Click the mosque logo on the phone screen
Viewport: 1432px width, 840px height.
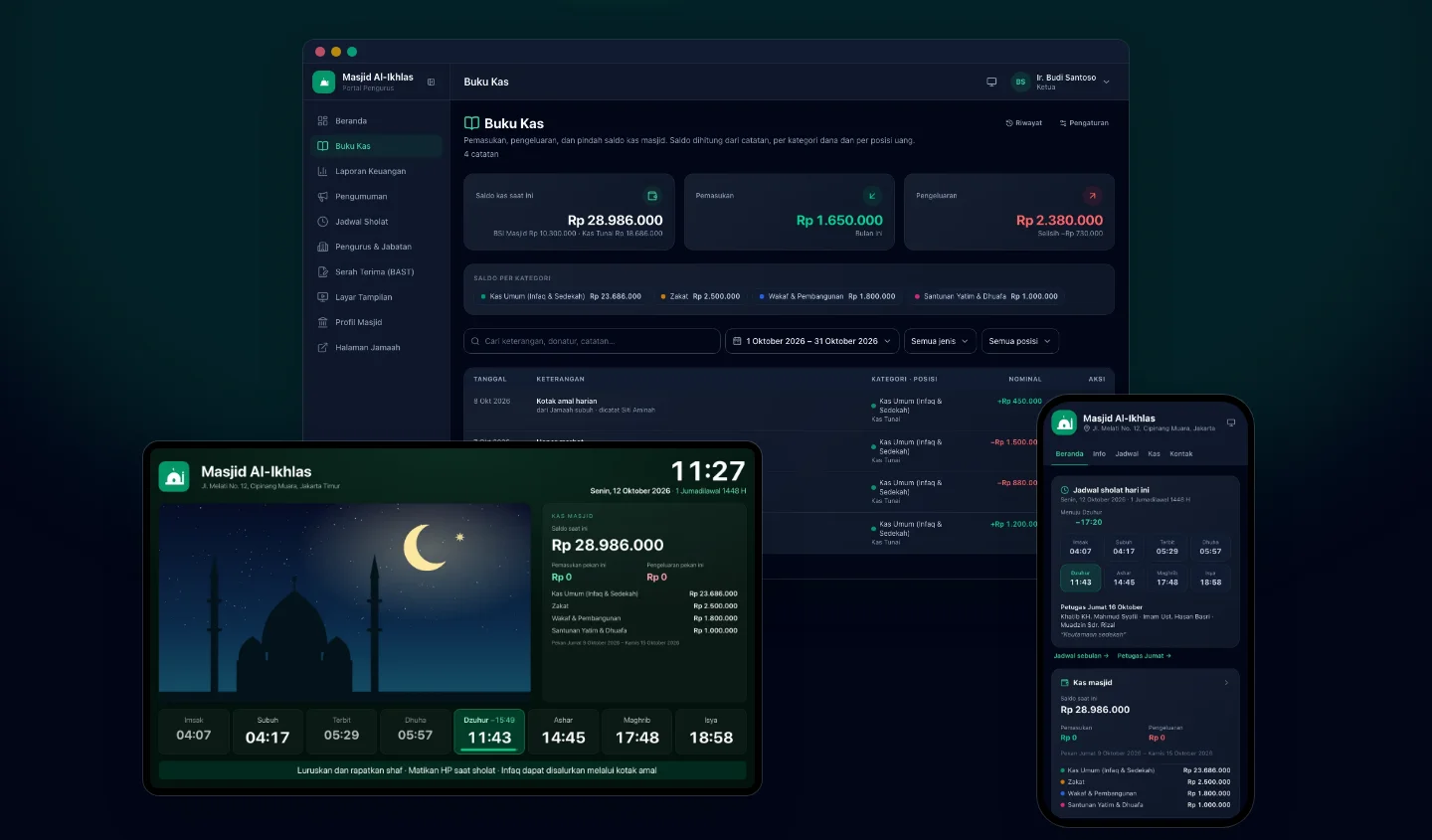point(1064,422)
